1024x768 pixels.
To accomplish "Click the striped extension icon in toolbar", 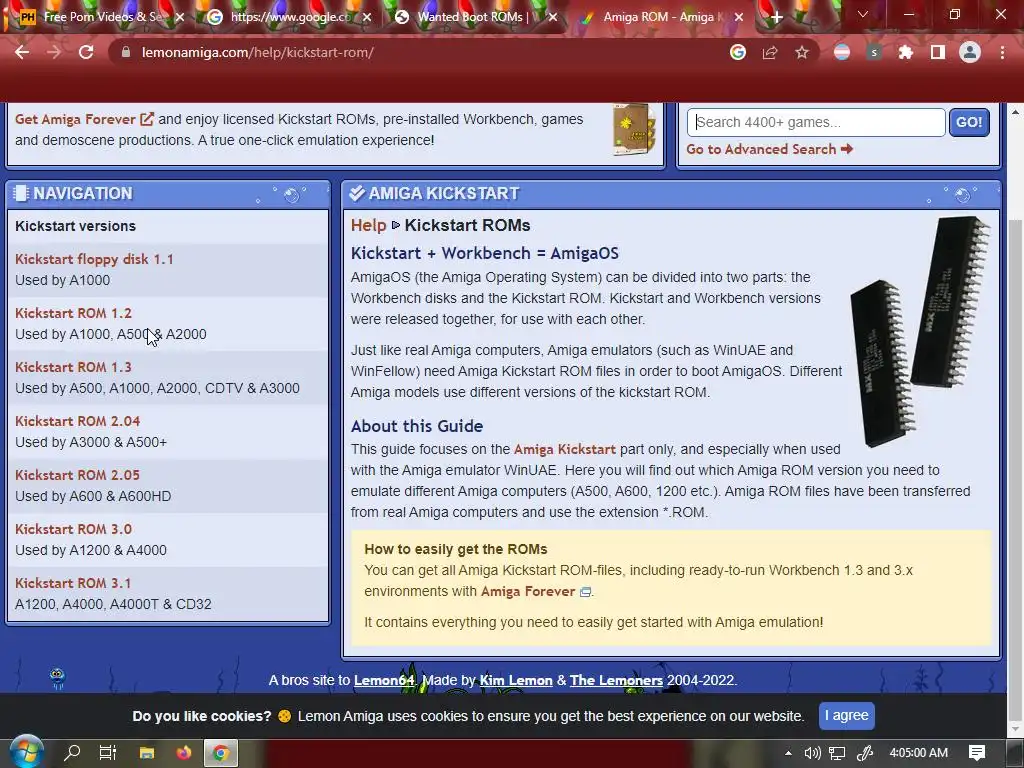I will click(x=842, y=52).
